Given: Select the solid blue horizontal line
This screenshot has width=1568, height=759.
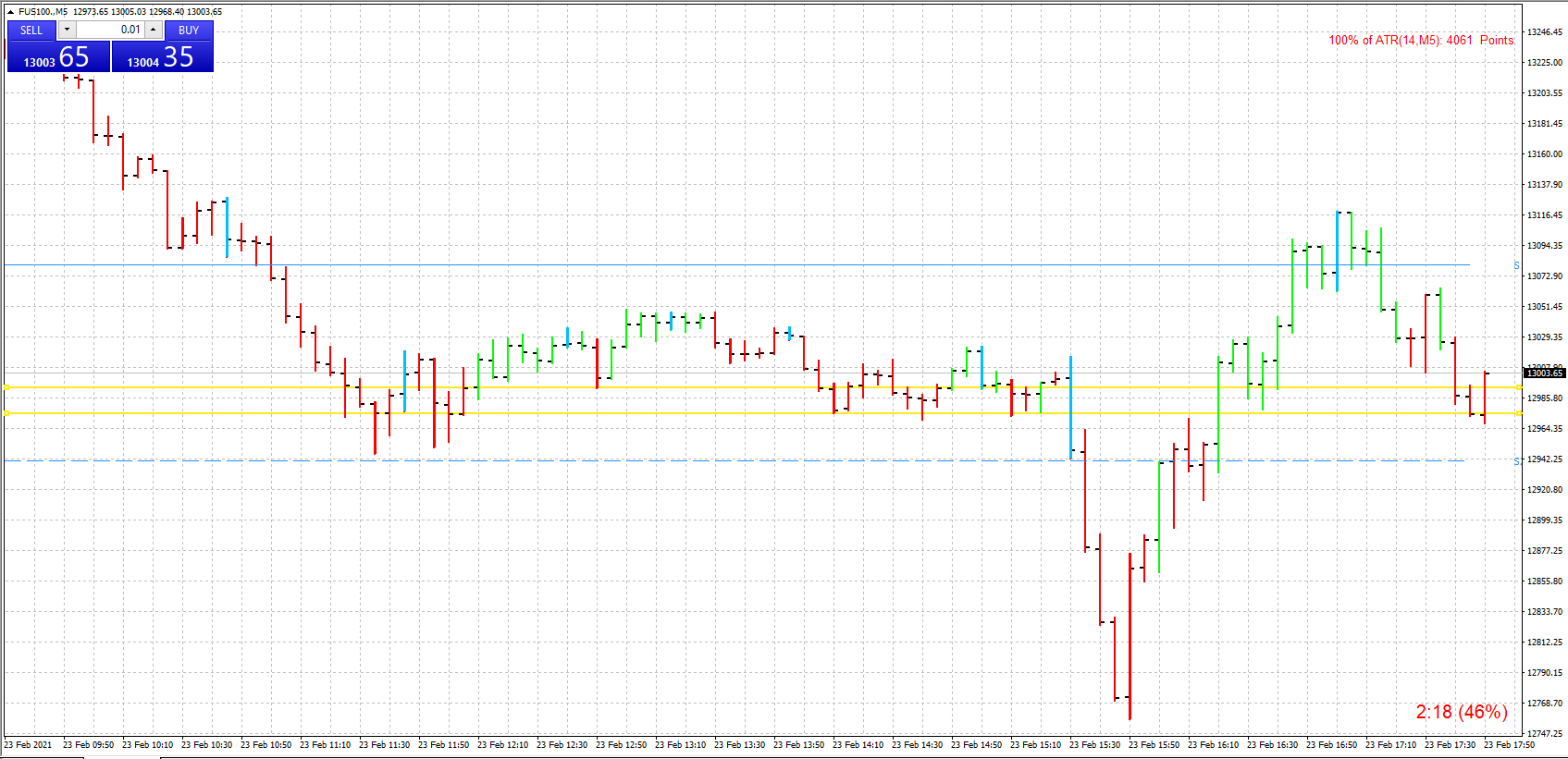Looking at the screenshot, I should [x=736, y=265].
